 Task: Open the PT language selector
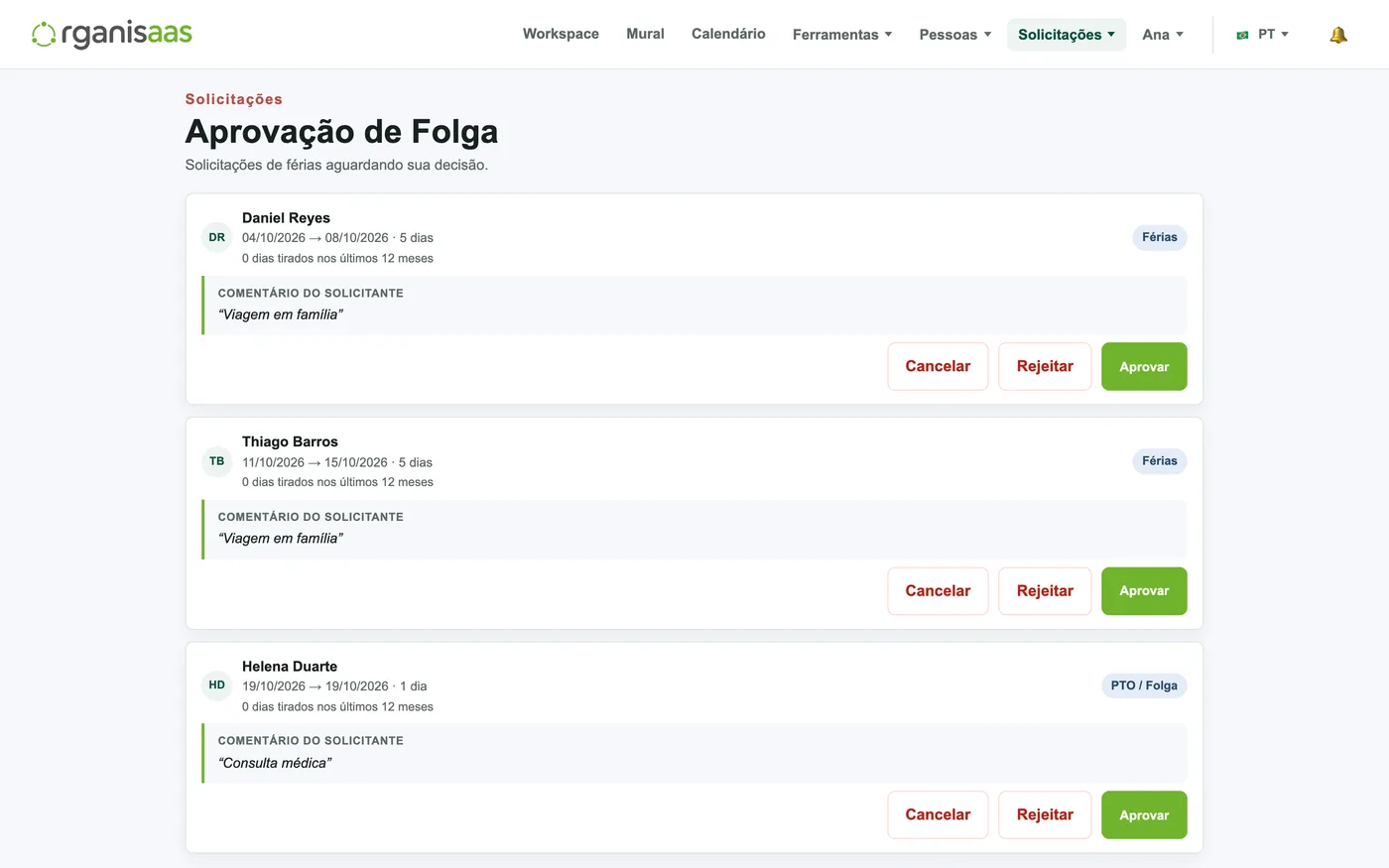[1263, 35]
